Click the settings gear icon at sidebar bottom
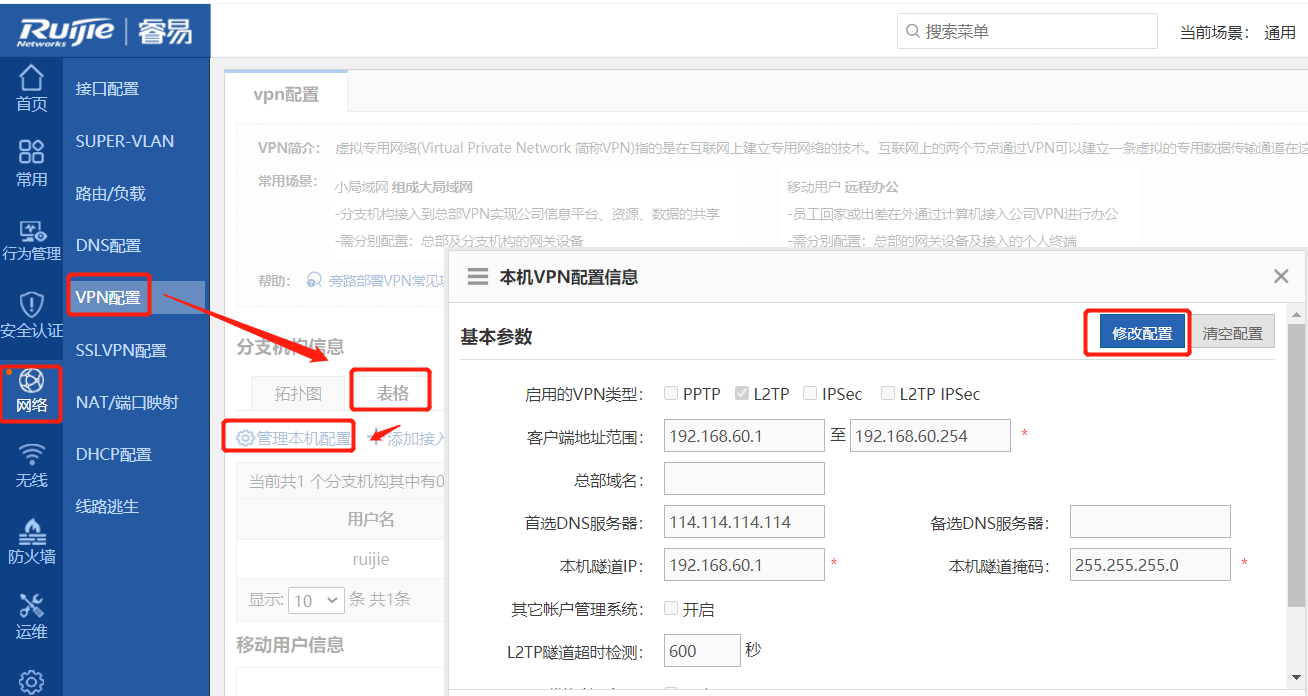This screenshot has height=696, width=1308. click(x=32, y=682)
